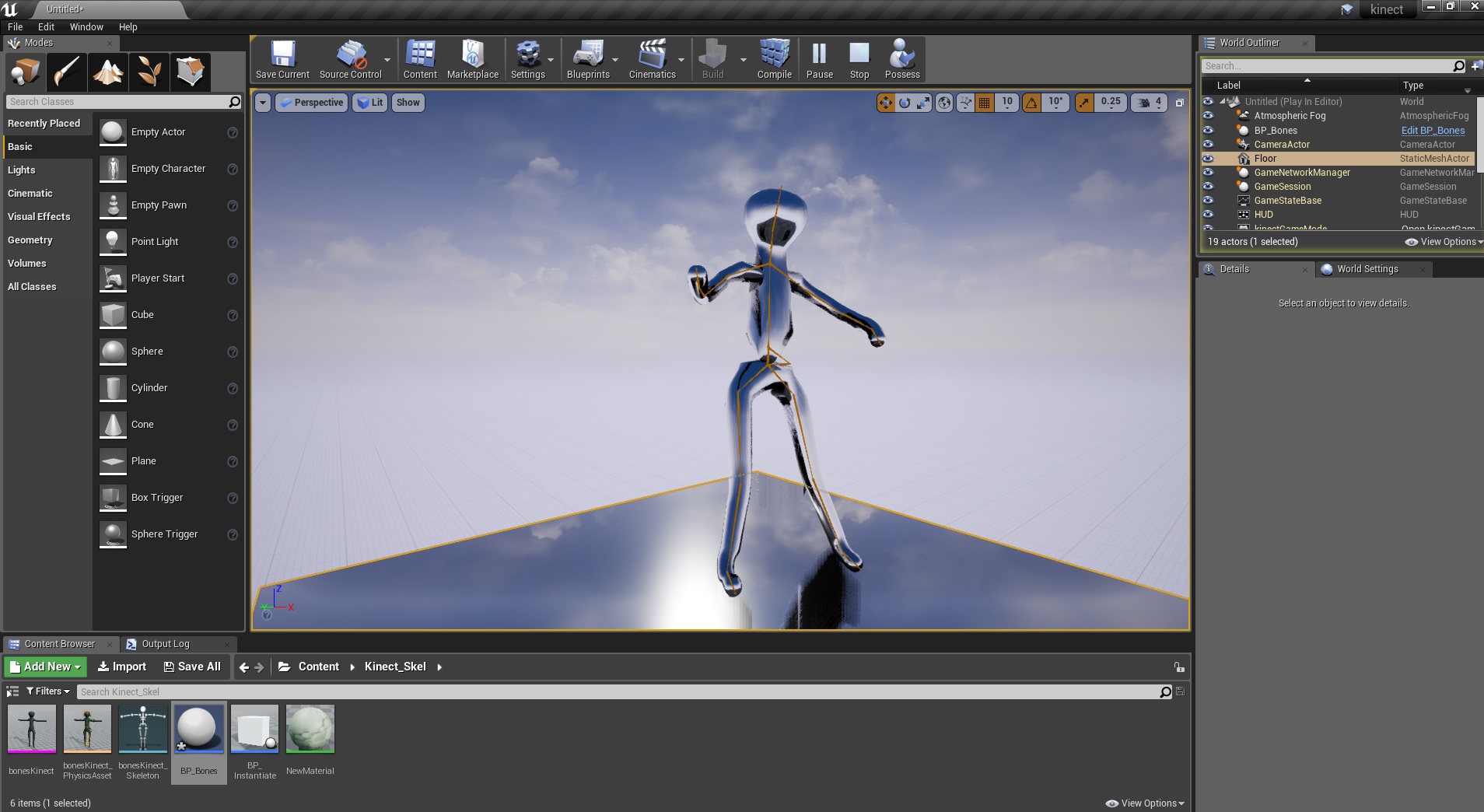Open Source Control toolbar icon
1484x812 pixels.
coord(350,60)
